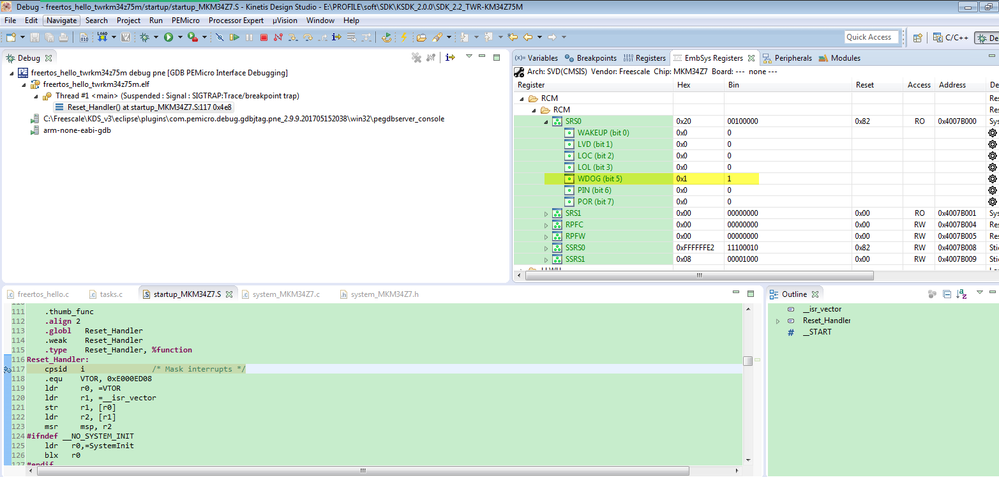Click the Resume execution icon
The width and height of the screenshot is (999, 477).
(x=234, y=37)
